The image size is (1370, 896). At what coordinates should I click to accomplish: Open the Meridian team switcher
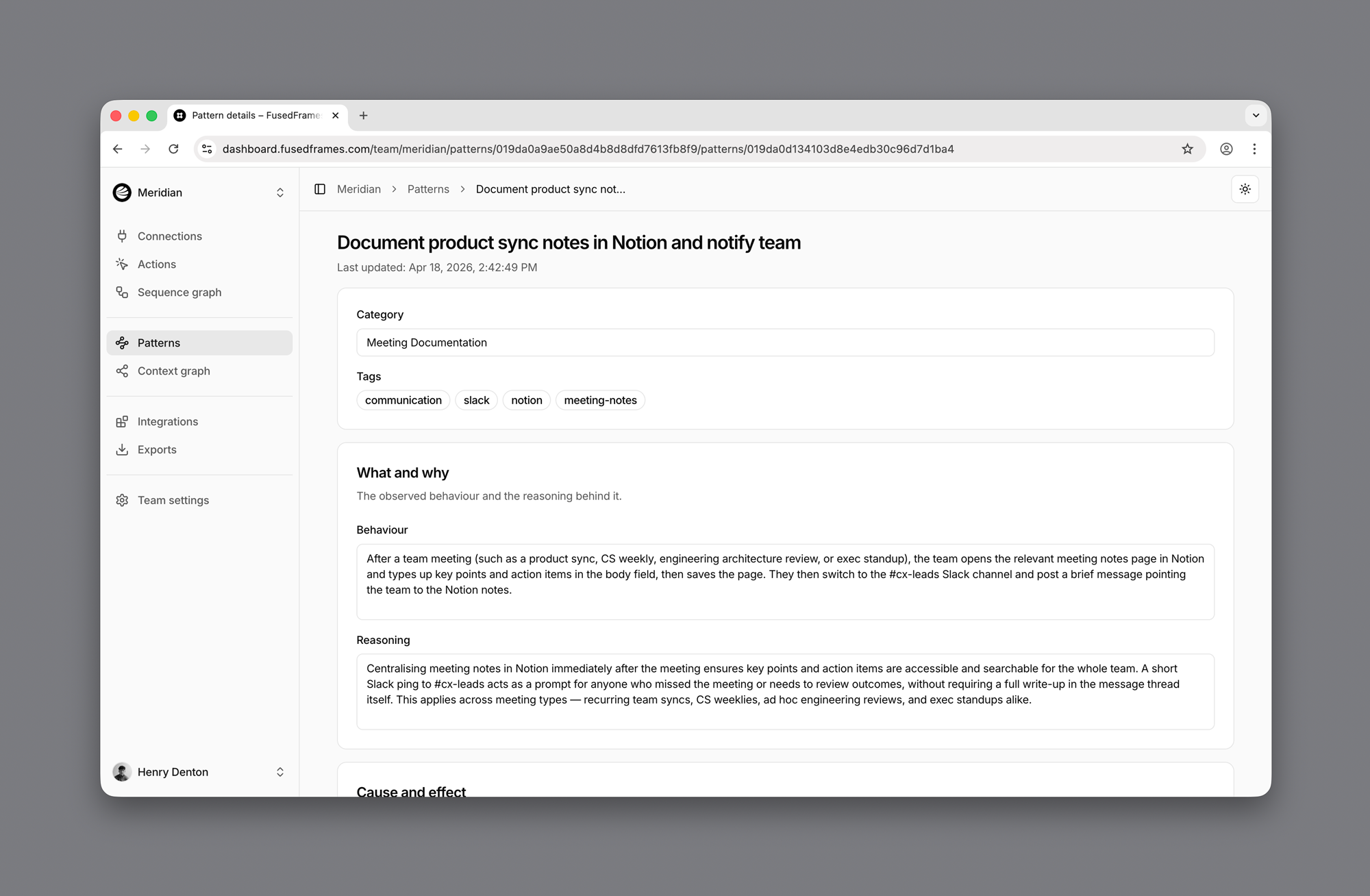[x=199, y=192]
